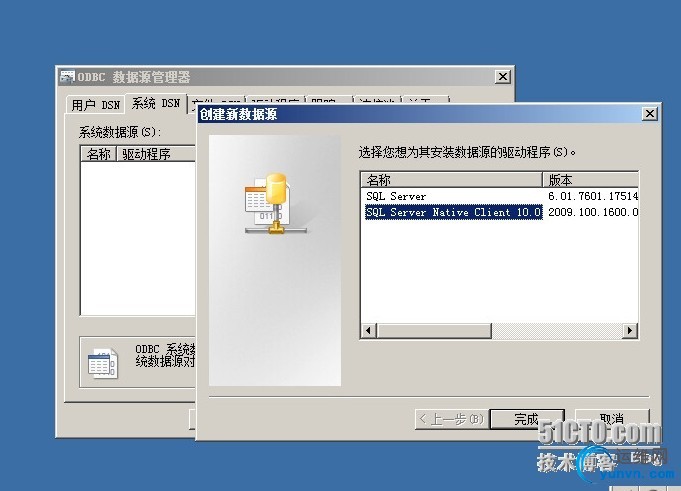
Task: Click the data source document icon in ODBC manager
Action: [102, 362]
